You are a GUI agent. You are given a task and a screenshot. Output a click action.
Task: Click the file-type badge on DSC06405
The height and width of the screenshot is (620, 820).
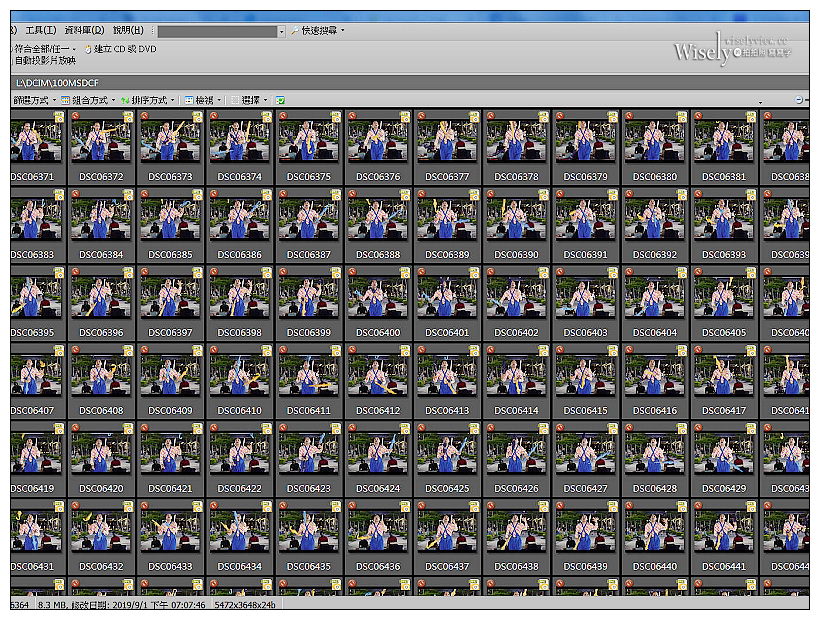751,272
